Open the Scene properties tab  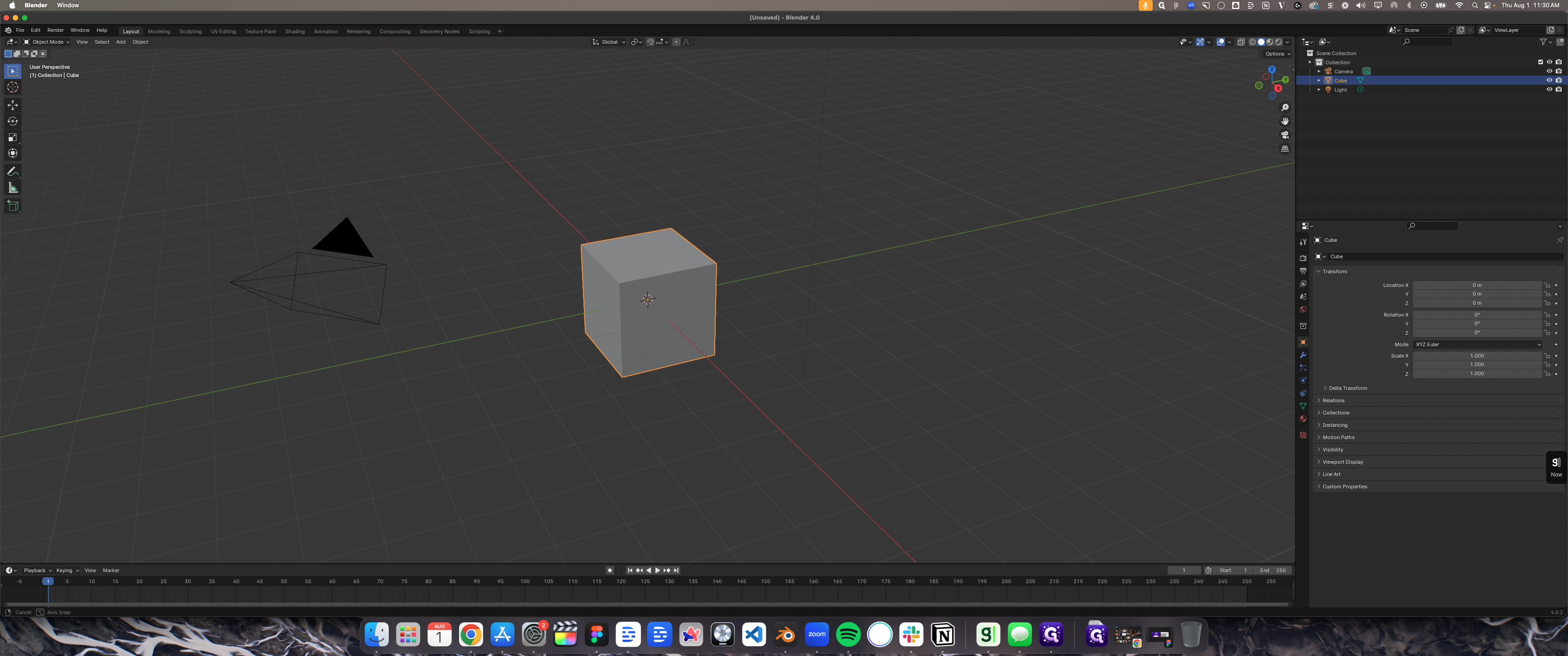coord(1303,297)
